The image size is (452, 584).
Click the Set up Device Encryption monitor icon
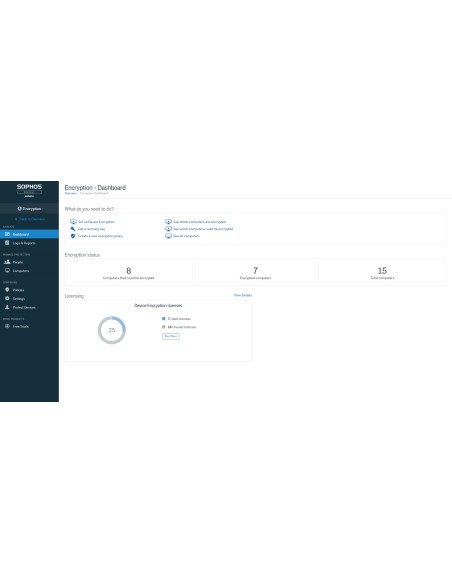click(73, 222)
